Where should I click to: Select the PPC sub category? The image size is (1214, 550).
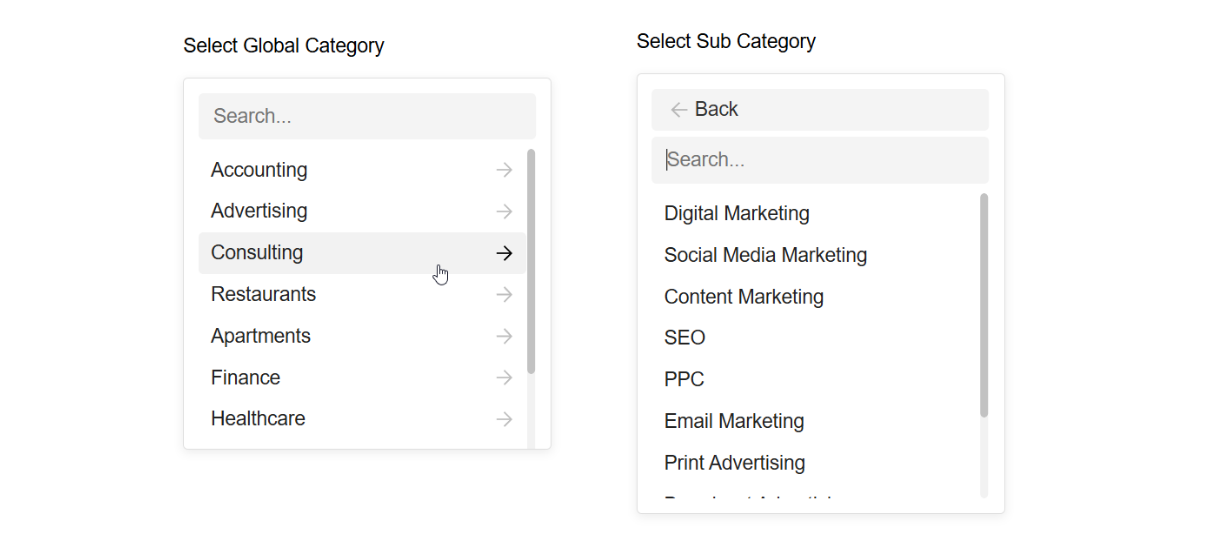[684, 380]
